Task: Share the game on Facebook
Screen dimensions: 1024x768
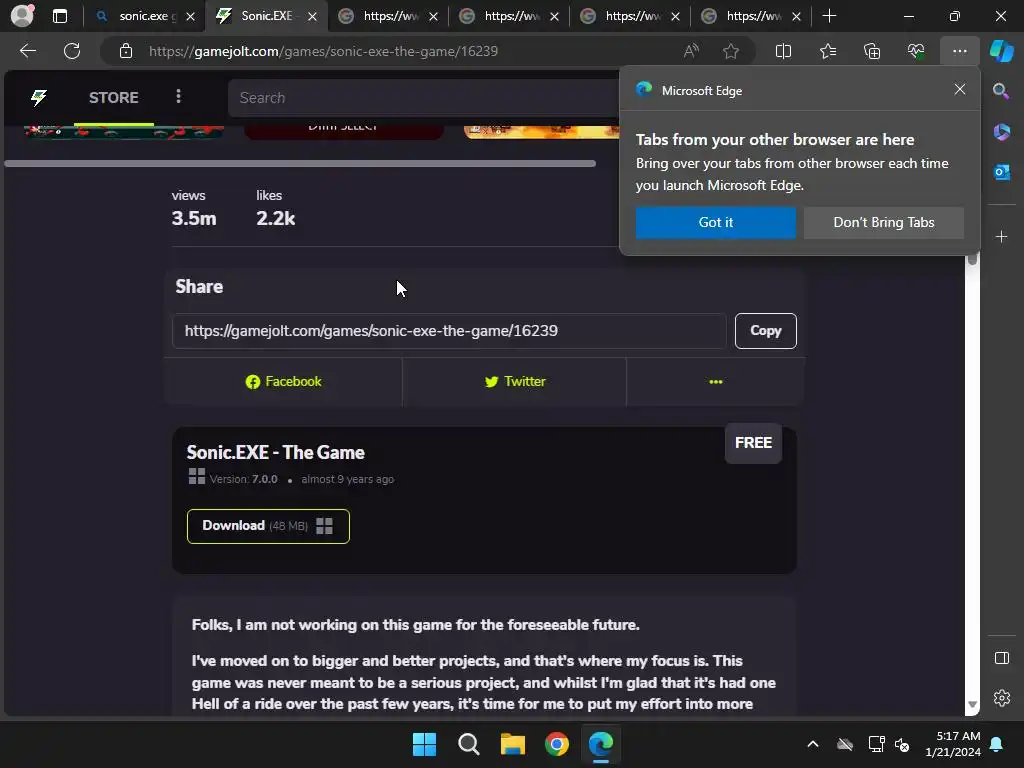Action: (283, 381)
